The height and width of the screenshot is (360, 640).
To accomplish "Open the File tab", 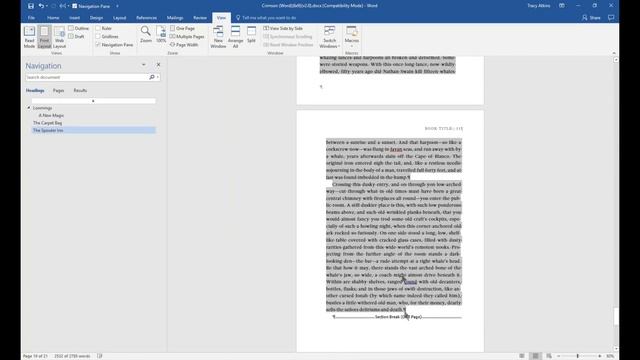I will pos(31,18).
